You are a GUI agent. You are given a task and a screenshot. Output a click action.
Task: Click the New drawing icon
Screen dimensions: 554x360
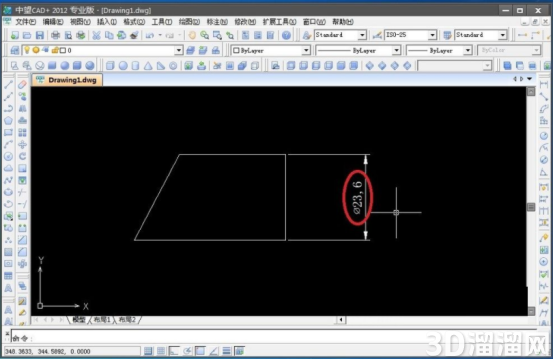pos(14,35)
